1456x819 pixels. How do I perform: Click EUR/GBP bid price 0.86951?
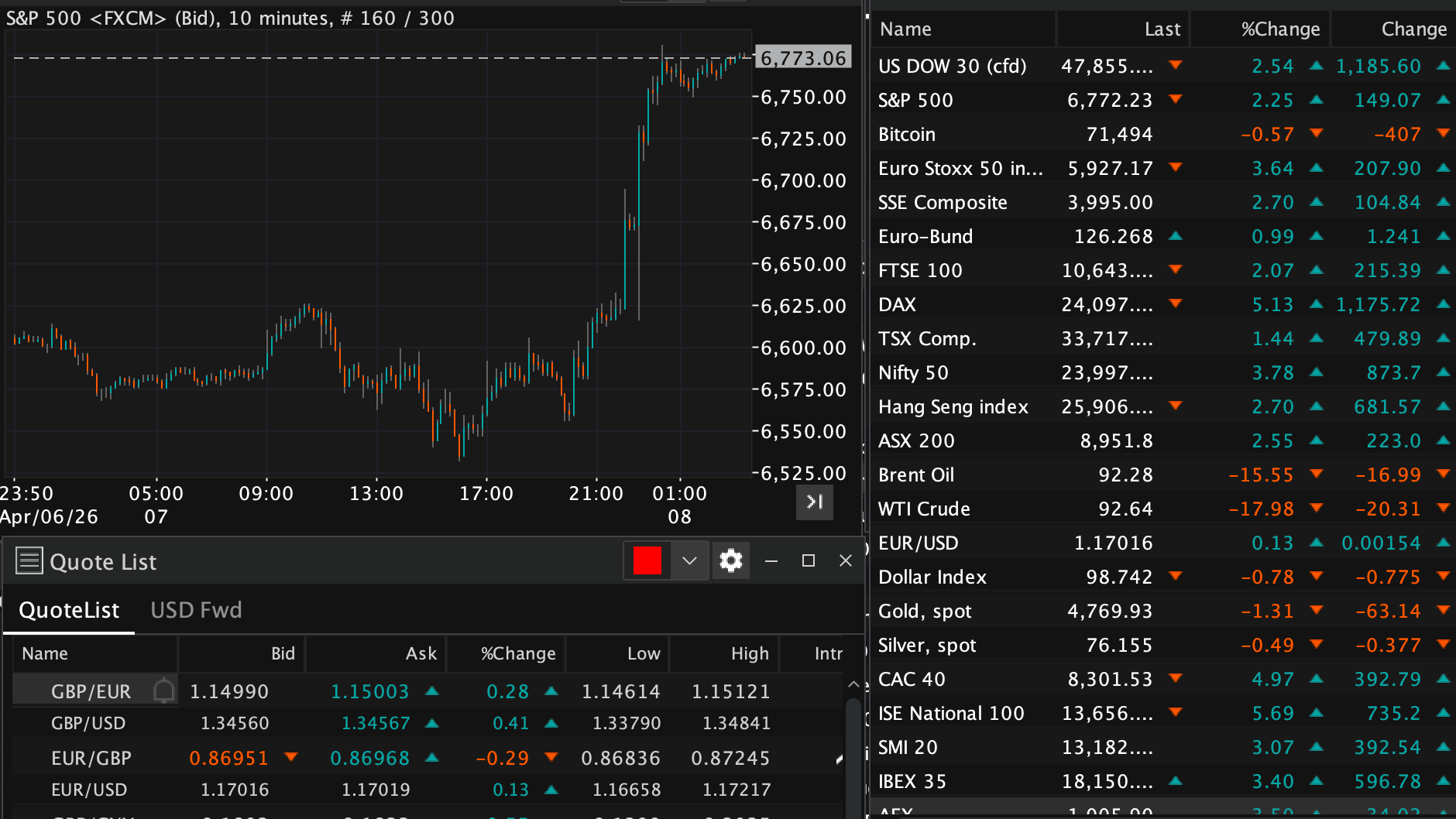tap(228, 757)
